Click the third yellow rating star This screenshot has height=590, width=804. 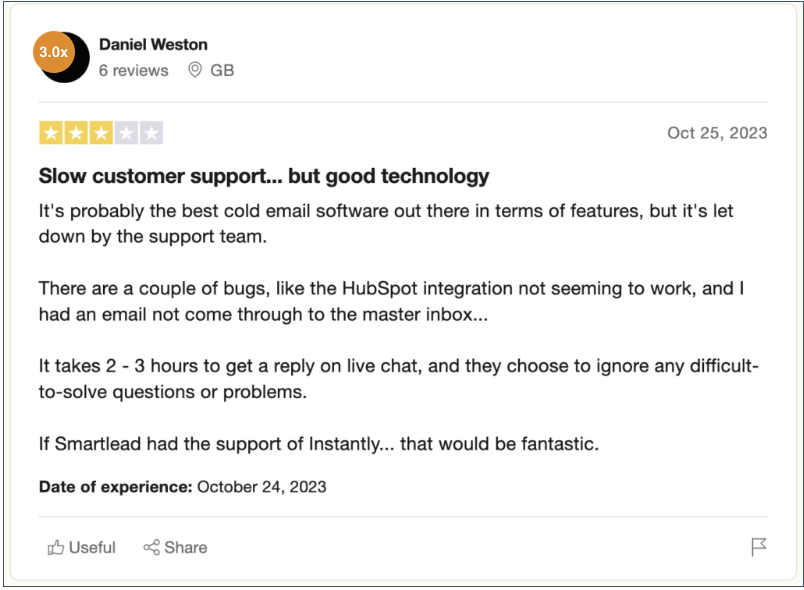click(101, 133)
